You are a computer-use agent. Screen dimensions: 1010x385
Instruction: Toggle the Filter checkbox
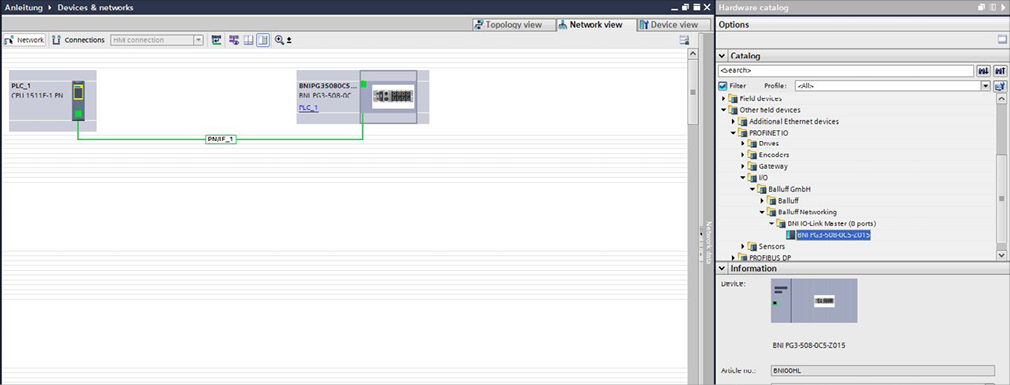click(723, 86)
